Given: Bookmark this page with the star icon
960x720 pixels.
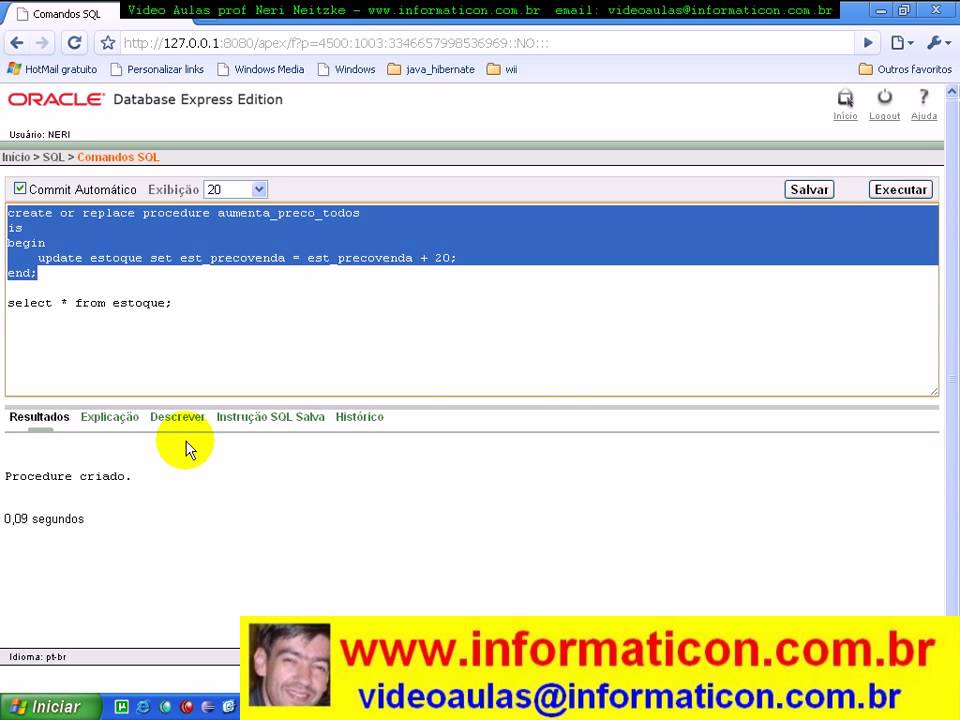Looking at the screenshot, I should click(108, 43).
